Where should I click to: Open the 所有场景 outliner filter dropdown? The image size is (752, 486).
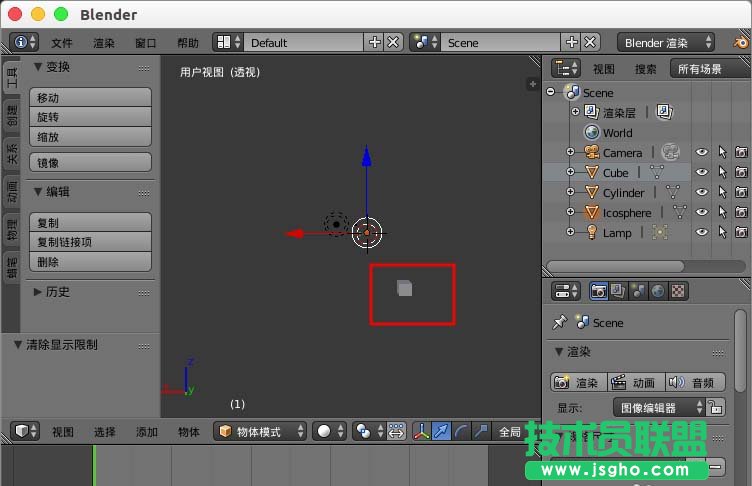point(710,69)
